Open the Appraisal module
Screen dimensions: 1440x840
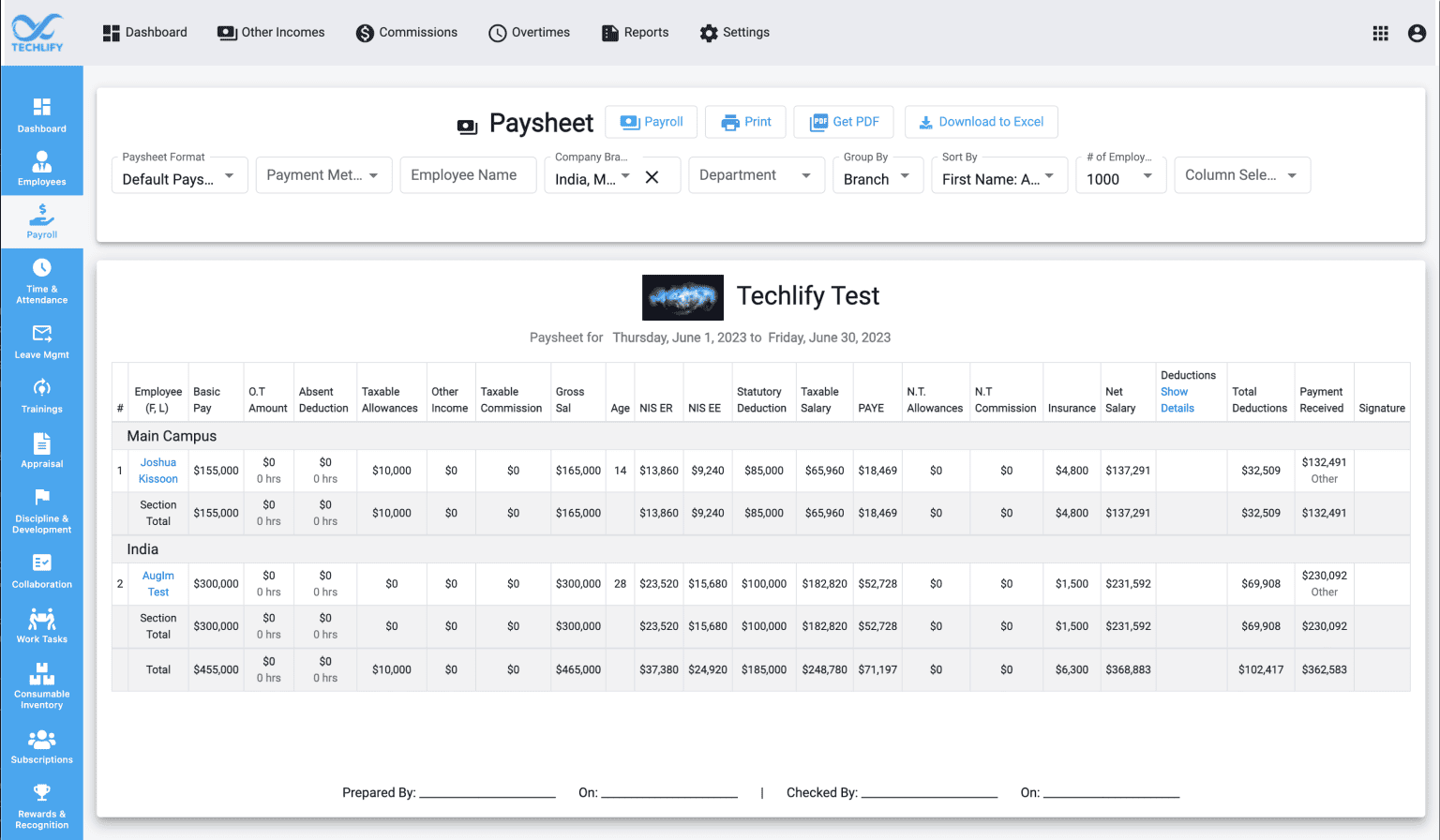tap(41, 448)
